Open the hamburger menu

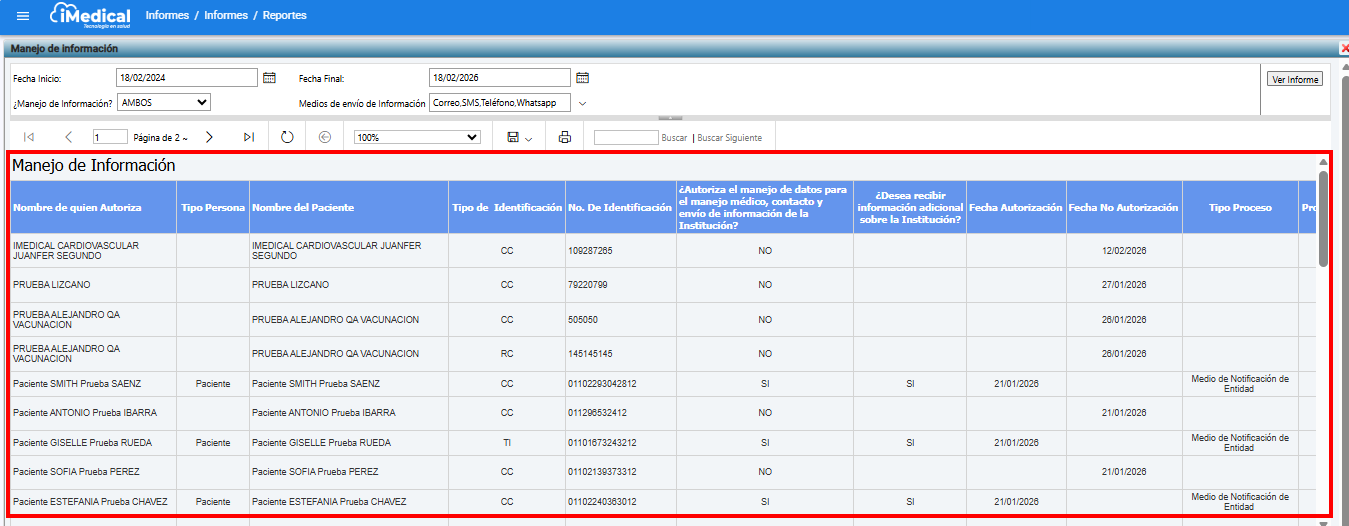[x=23, y=16]
